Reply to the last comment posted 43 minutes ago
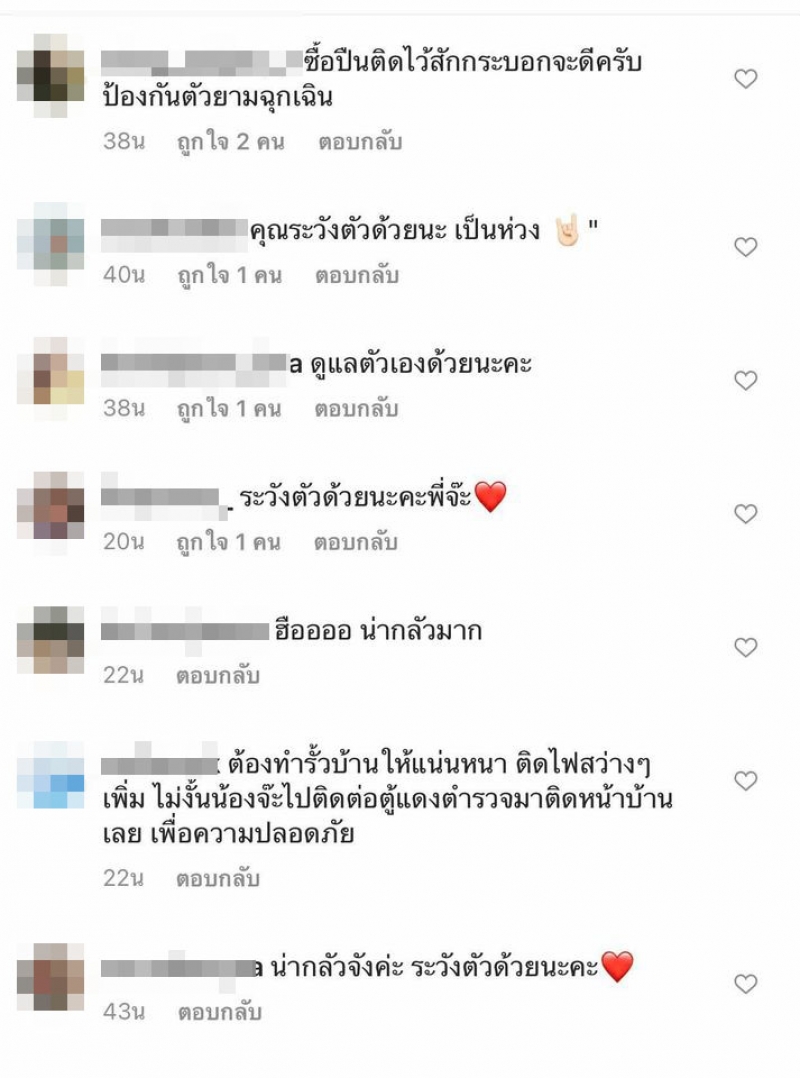This screenshot has height=1078, width=800. click(219, 1012)
